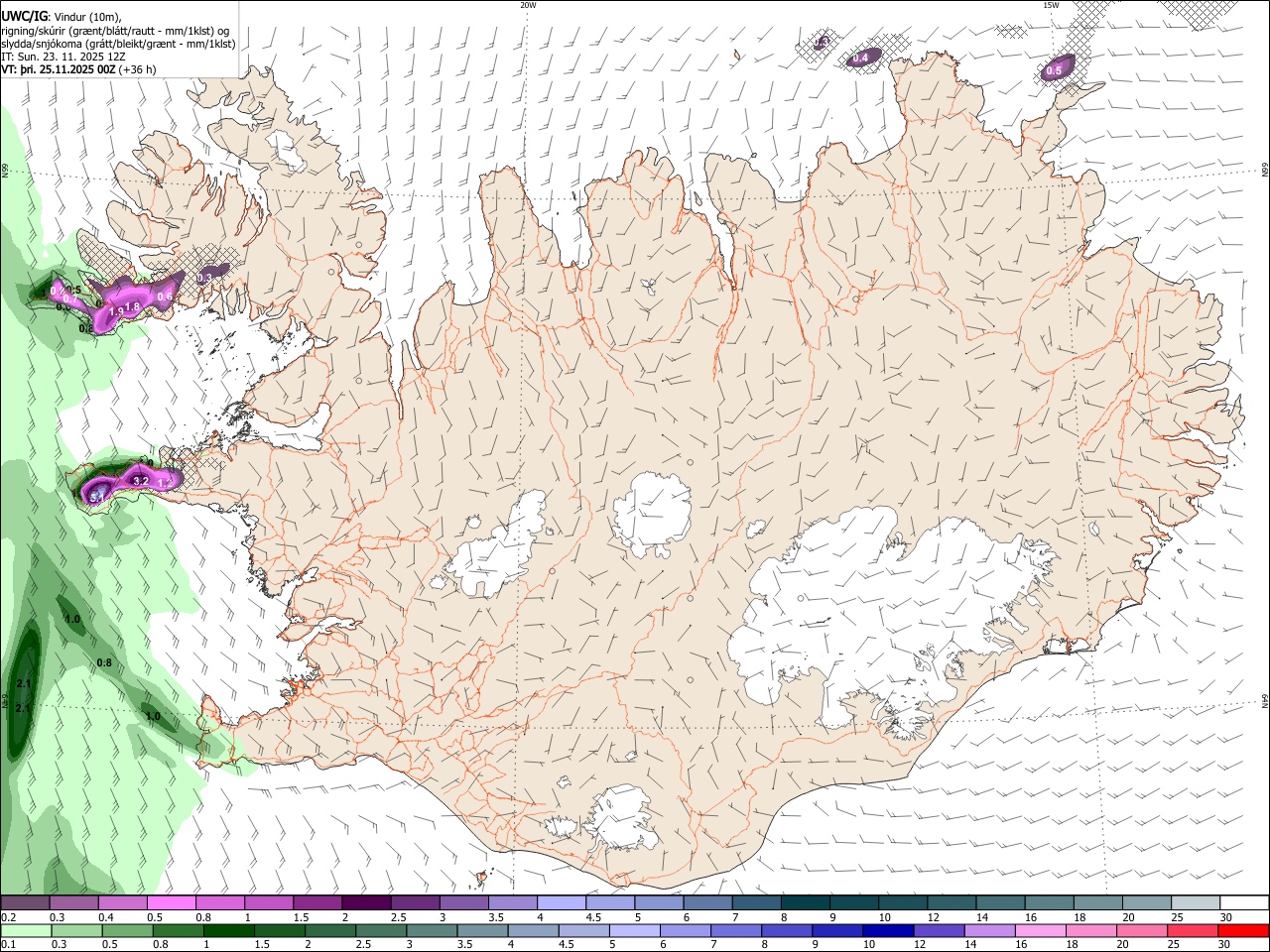Screen dimensions: 1270x952
Task: Click the light periwinkle 4–4.5 upper legend swatch
Action: pyautogui.click(x=561, y=903)
